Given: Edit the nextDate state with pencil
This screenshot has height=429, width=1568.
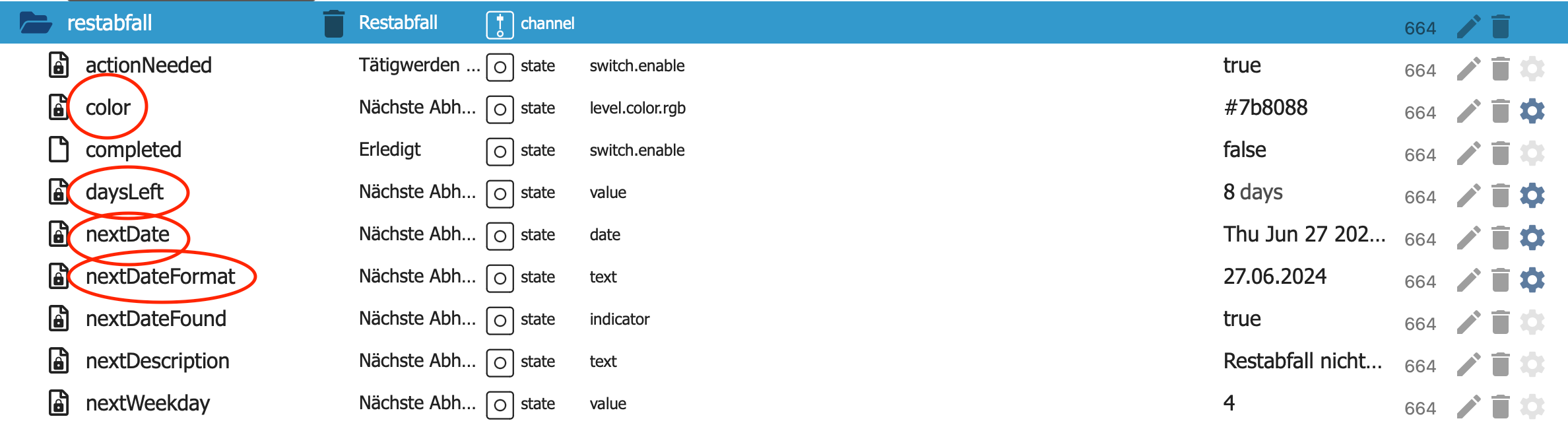Looking at the screenshot, I should [x=1468, y=238].
